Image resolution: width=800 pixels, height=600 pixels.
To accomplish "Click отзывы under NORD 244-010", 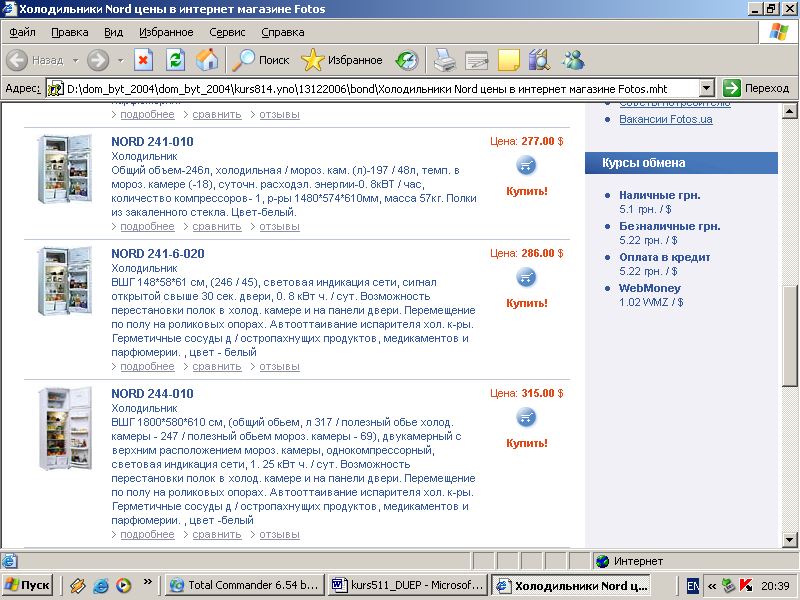I will pyautogui.click(x=279, y=535).
